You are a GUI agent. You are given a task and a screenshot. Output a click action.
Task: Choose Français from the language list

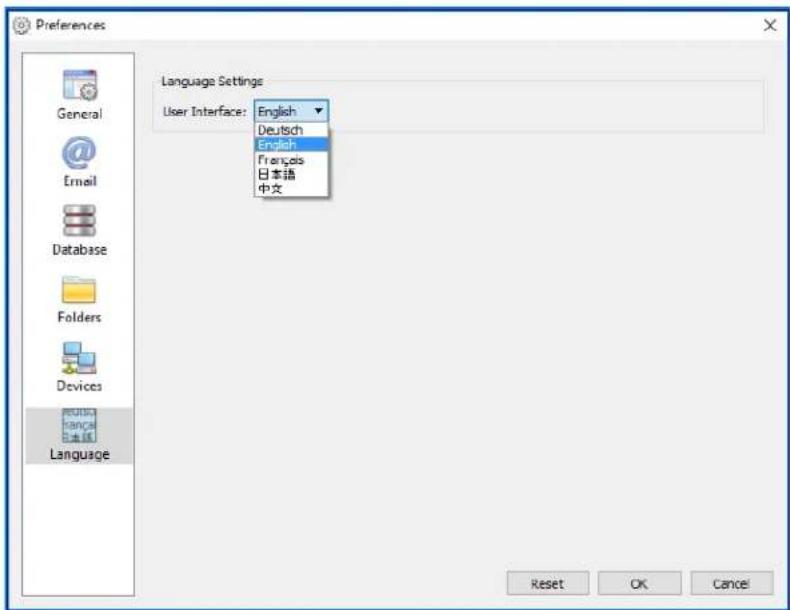(x=291, y=160)
